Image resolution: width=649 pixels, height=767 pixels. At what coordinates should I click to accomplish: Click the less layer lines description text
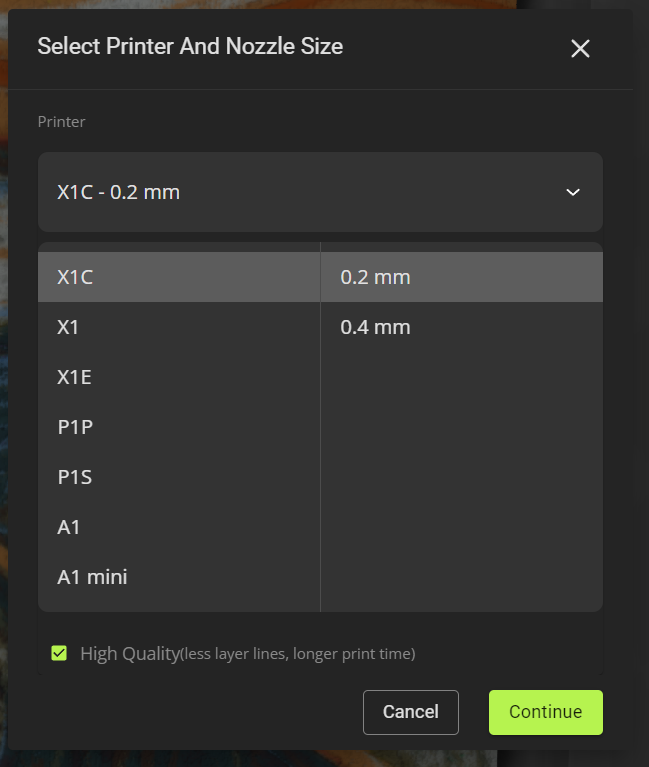[x=298, y=654]
